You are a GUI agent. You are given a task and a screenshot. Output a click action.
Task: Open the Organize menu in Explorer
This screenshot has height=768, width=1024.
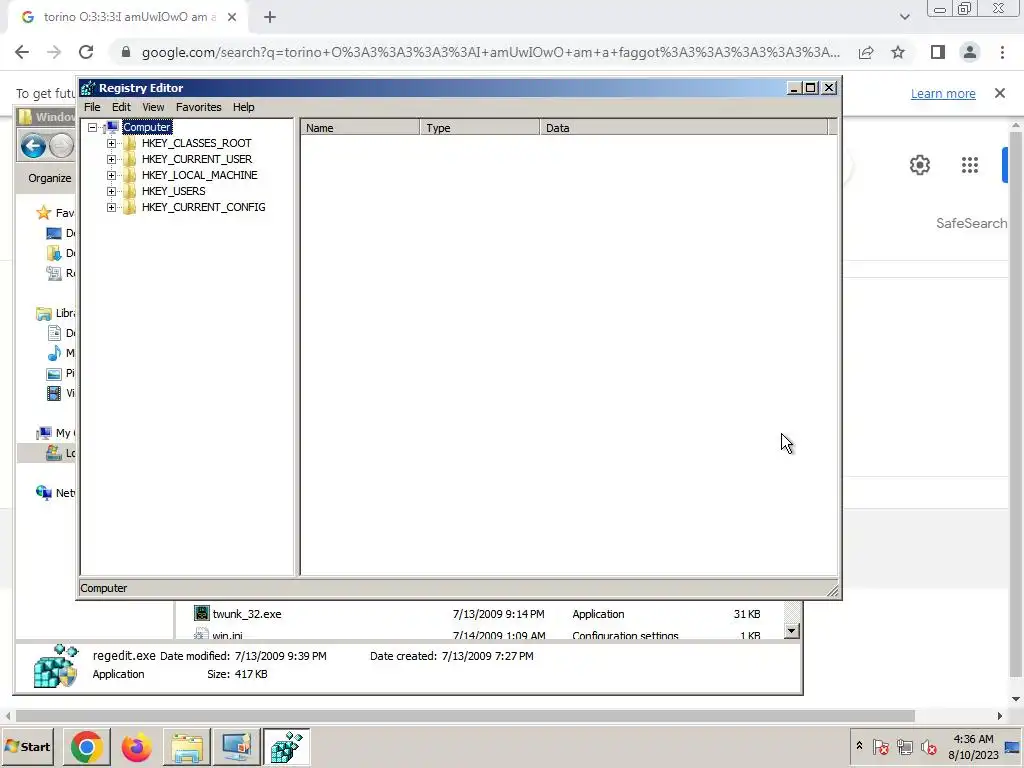pyautogui.click(x=50, y=178)
